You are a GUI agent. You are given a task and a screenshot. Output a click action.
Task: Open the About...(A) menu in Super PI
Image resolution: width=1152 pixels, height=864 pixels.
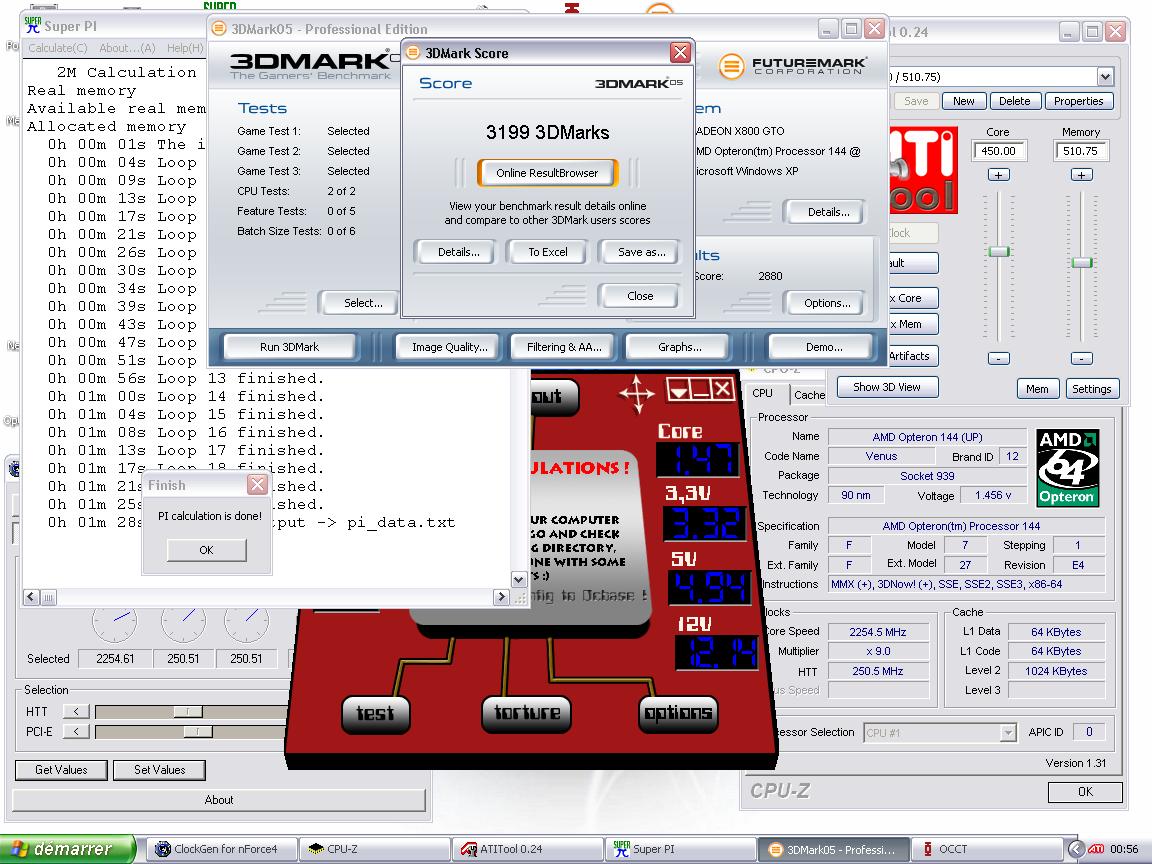(127, 48)
